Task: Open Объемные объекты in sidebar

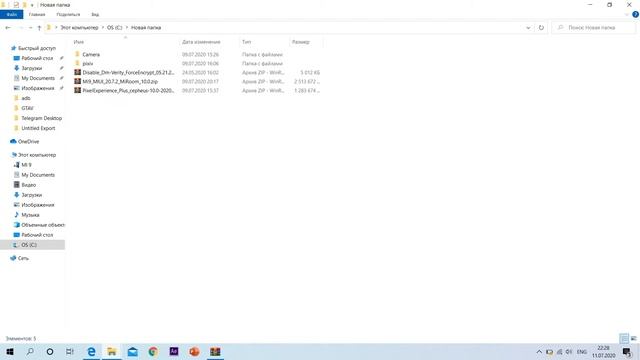Action: coord(43,225)
